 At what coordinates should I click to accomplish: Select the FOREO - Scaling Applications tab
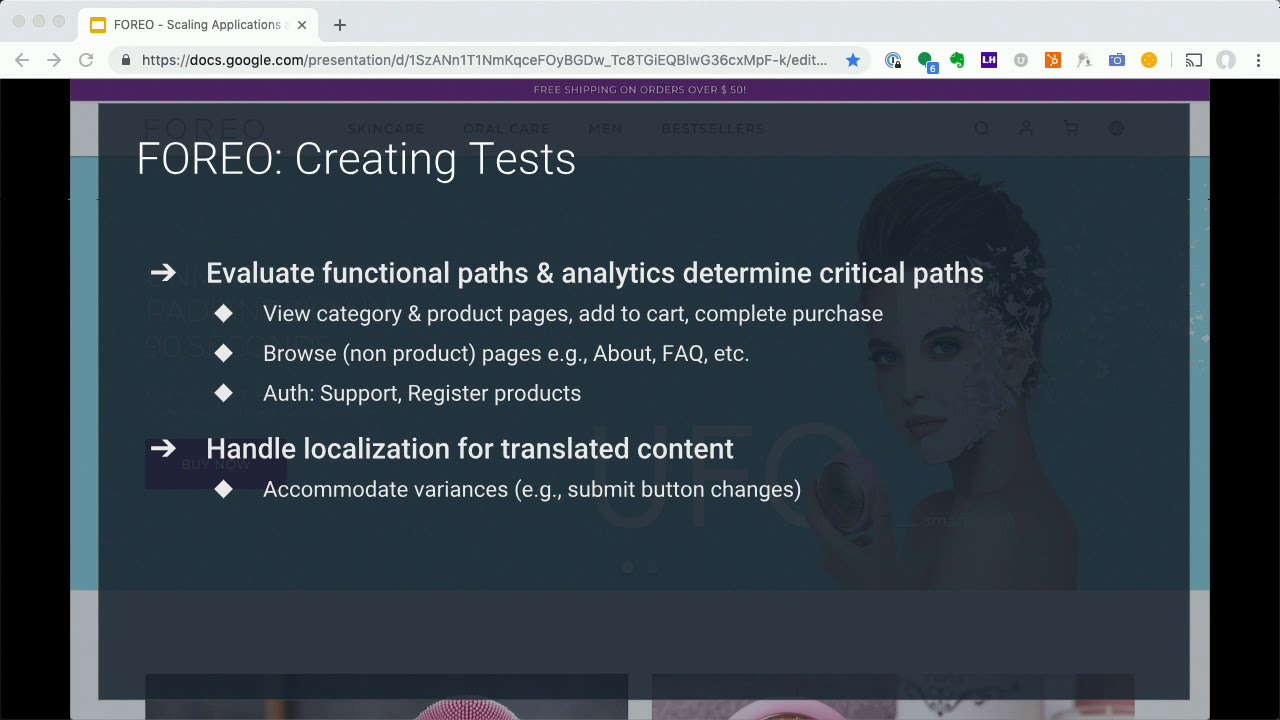click(x=198, y=24)
